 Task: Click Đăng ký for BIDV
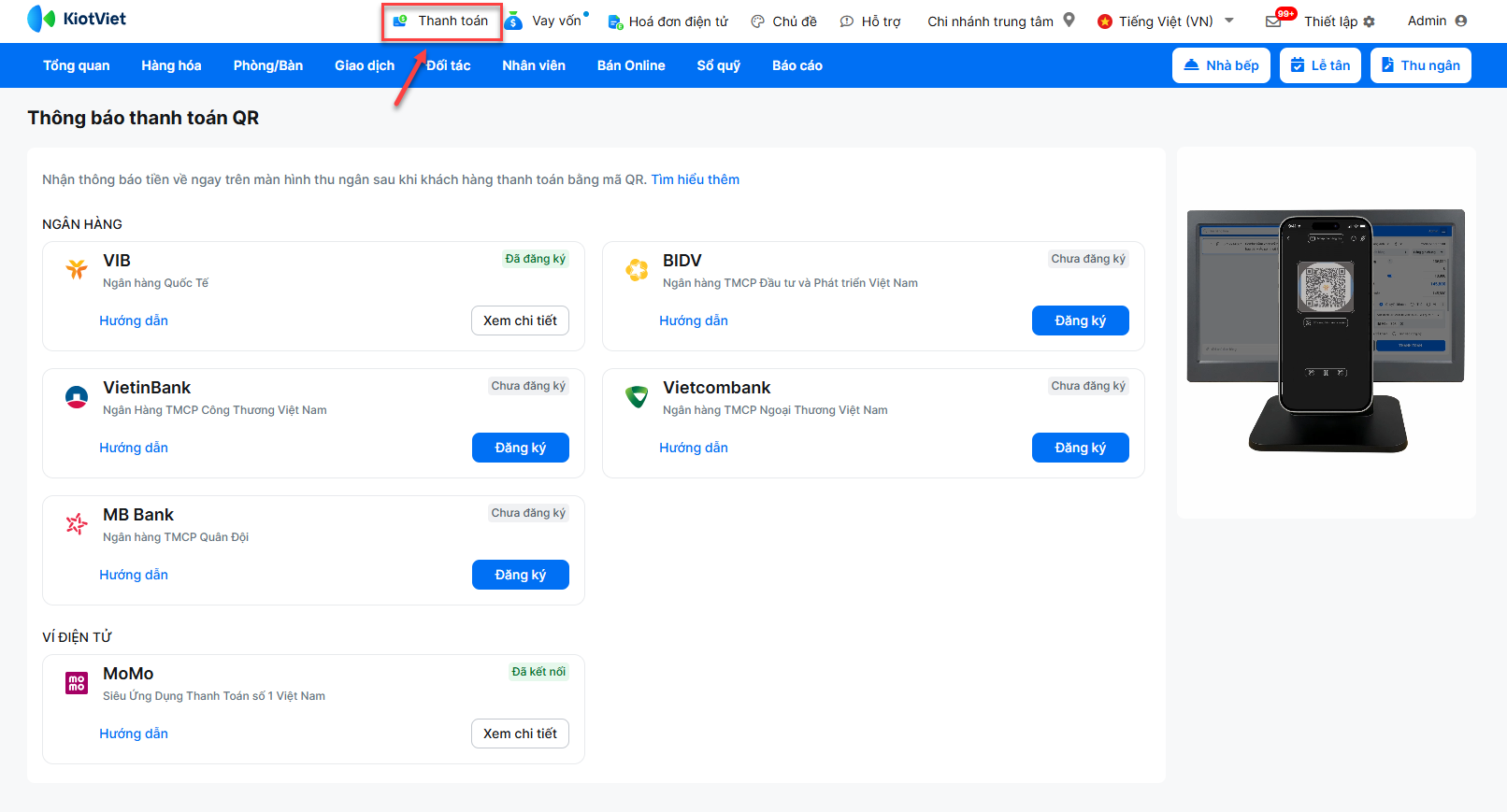[x=1081, y=321]
